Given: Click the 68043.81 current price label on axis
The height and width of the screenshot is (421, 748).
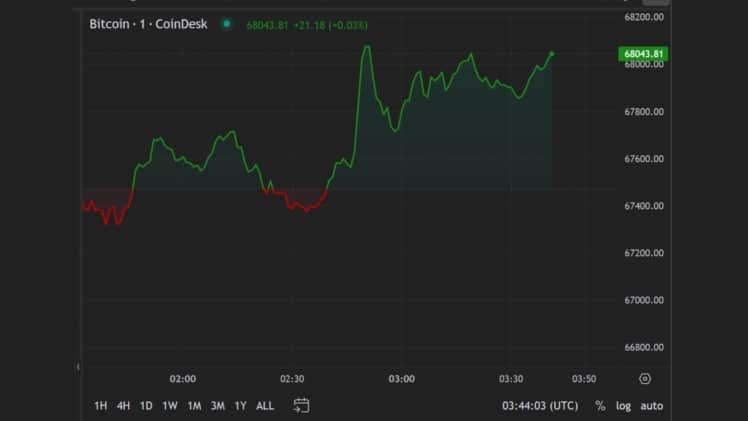Looking at the screenshot, I should (x=643, y=54).
